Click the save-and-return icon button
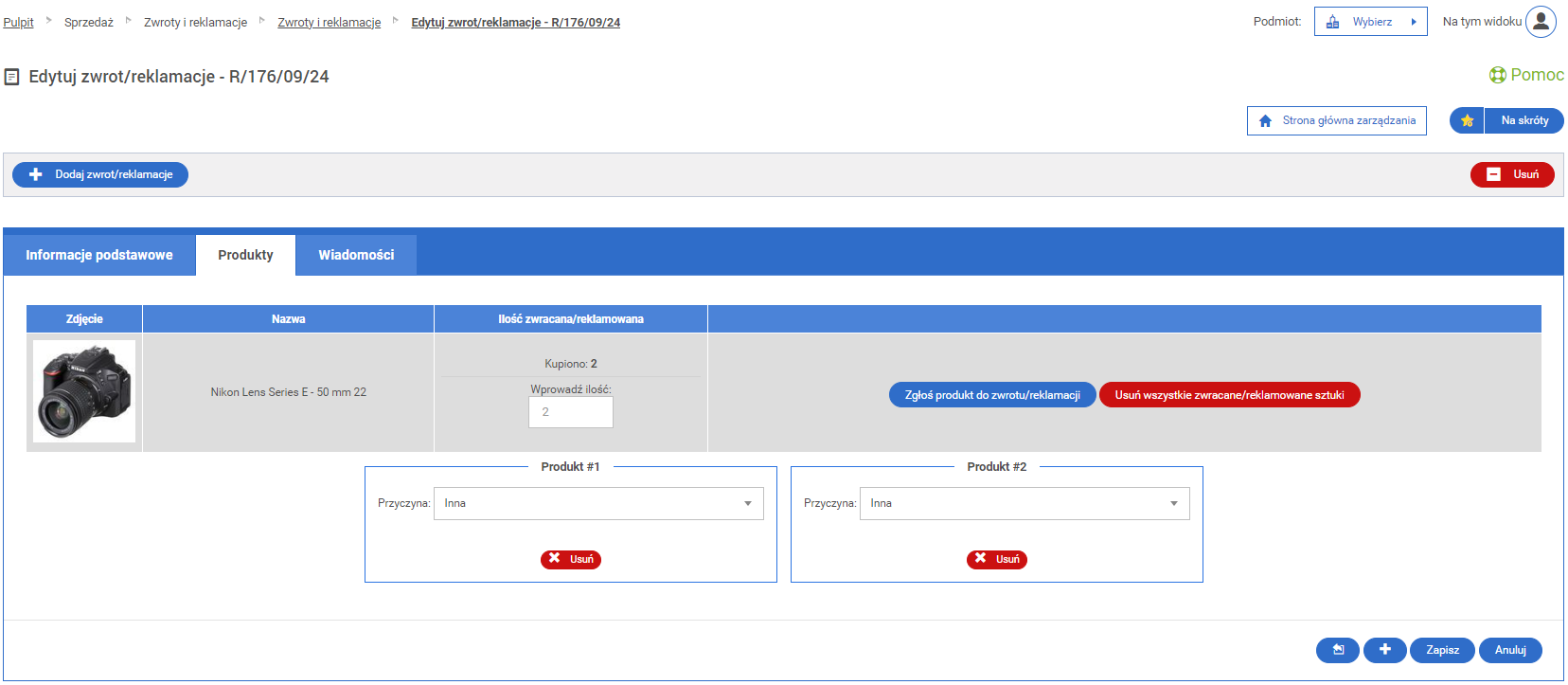 [1337, 650]
